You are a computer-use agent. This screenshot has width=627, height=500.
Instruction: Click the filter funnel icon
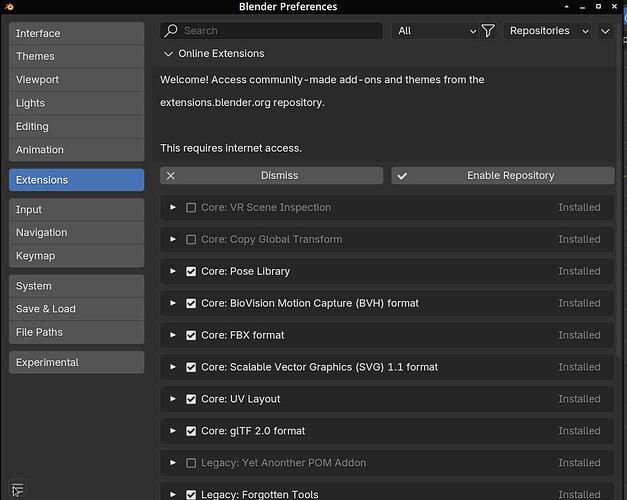(x=488, y=31)
